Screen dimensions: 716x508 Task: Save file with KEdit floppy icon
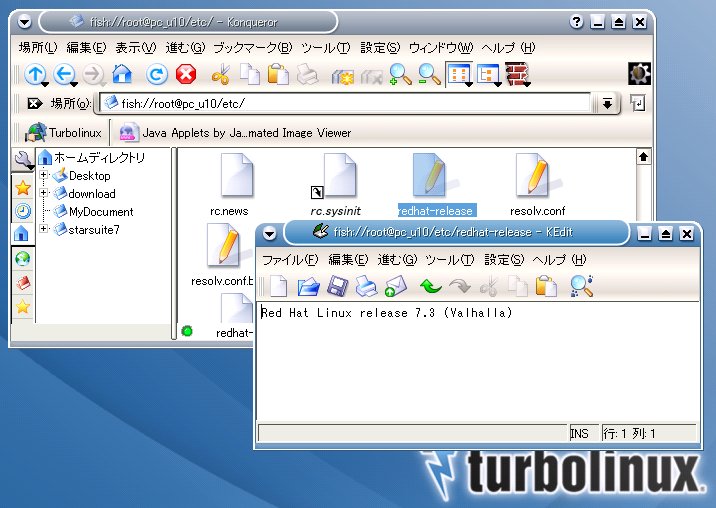pyautogui.click(x=337, y=286)
